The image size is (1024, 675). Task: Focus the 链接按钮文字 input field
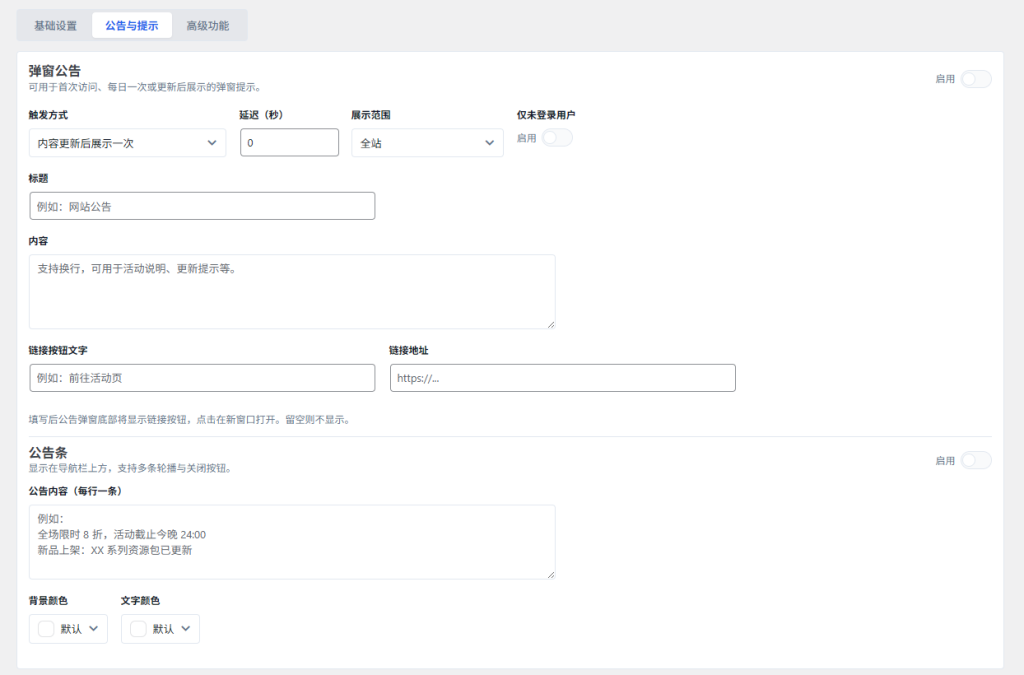tap(202, 378)
